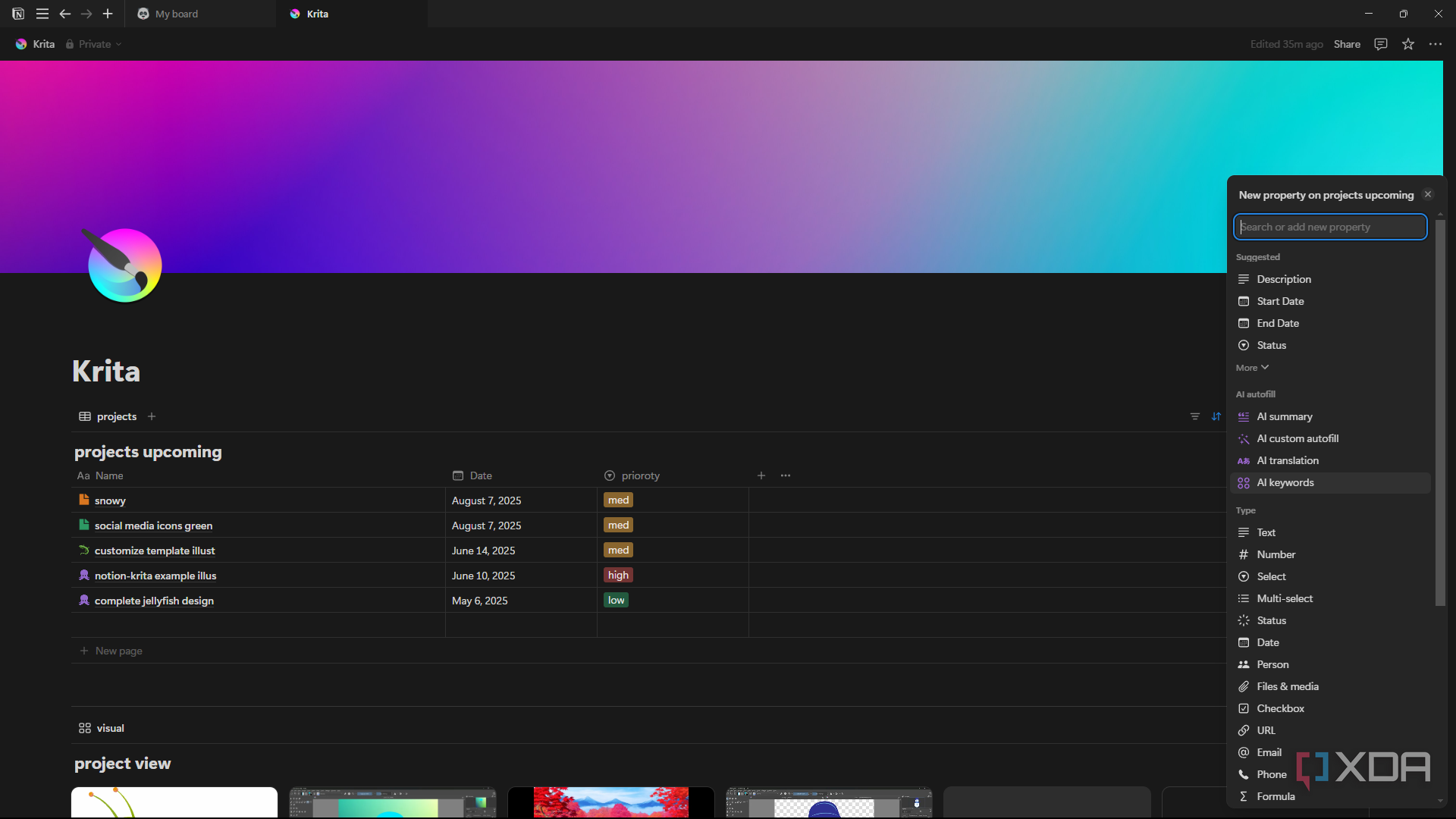Open the comments icon in top bar
Screen dimensions: 1456x819
(x=1381, y=44)
